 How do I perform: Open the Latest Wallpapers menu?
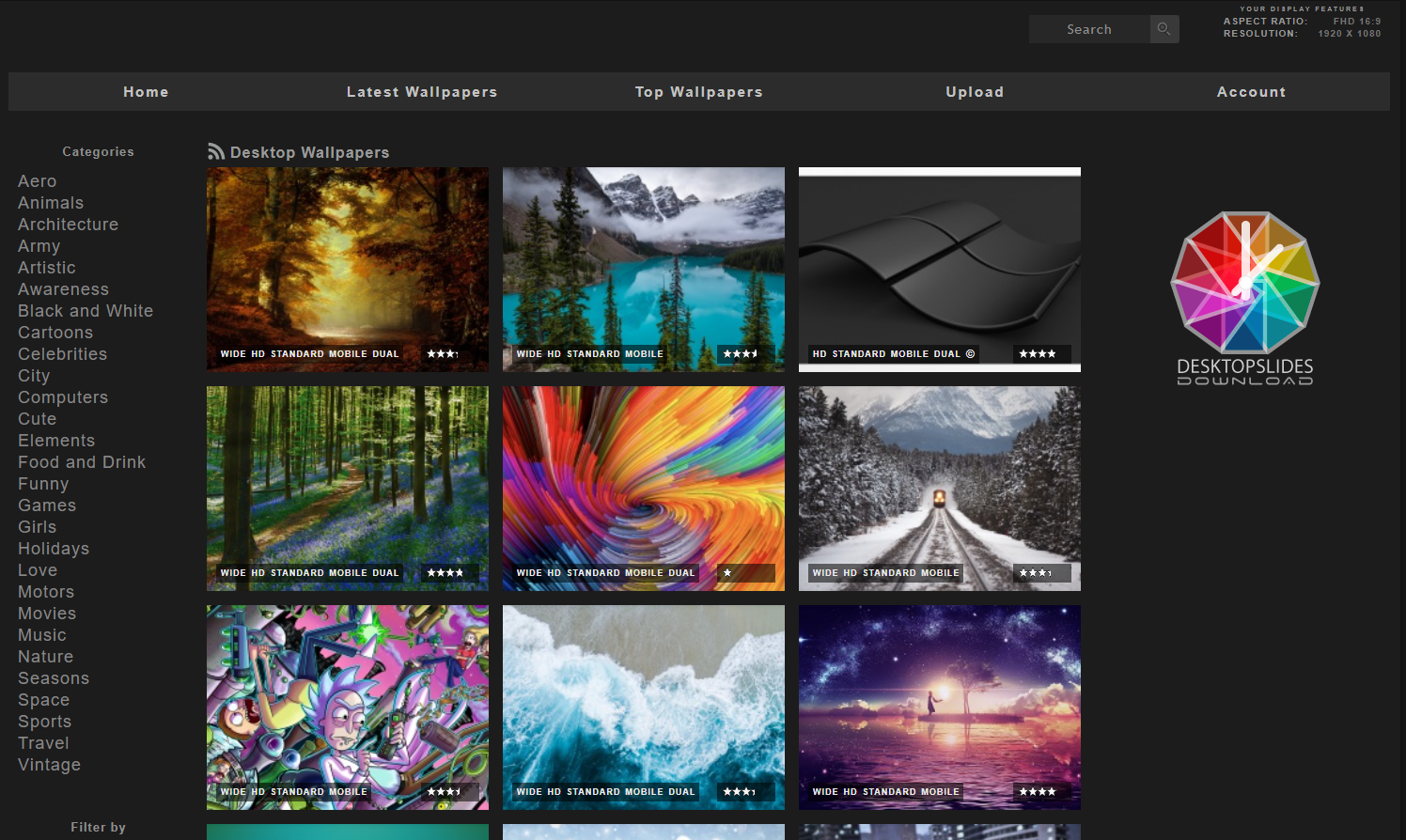pyautogui.click(x=421, y=92)
